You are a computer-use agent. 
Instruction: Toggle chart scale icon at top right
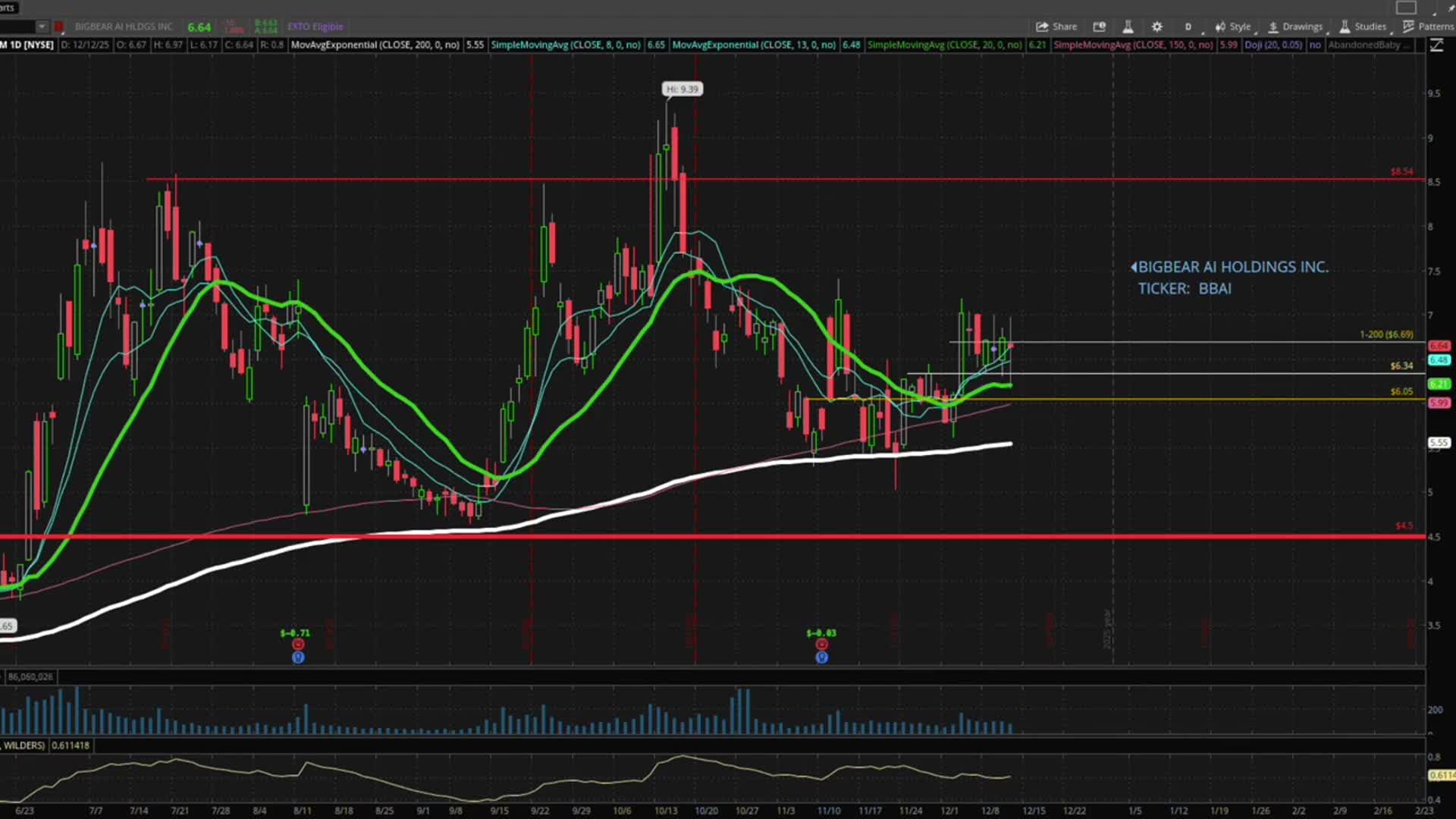(1436, 45)
